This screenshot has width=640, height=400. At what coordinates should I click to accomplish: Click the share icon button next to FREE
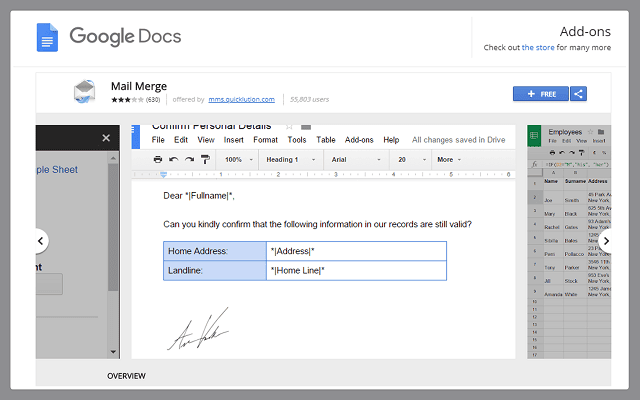(578, 94)
